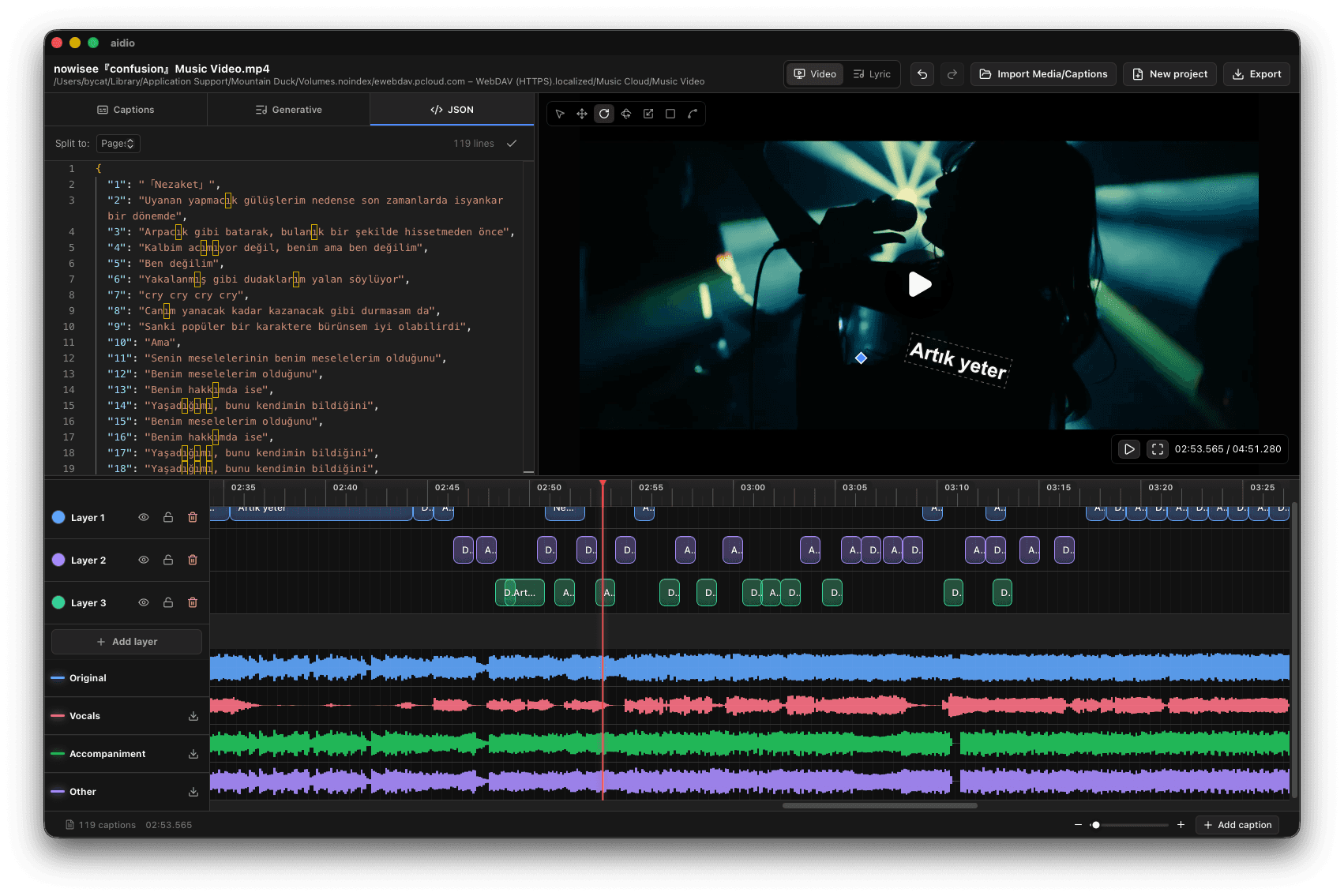Delete Layer 3
This screenshot has height=896, width=1344.
pos(193,602)
